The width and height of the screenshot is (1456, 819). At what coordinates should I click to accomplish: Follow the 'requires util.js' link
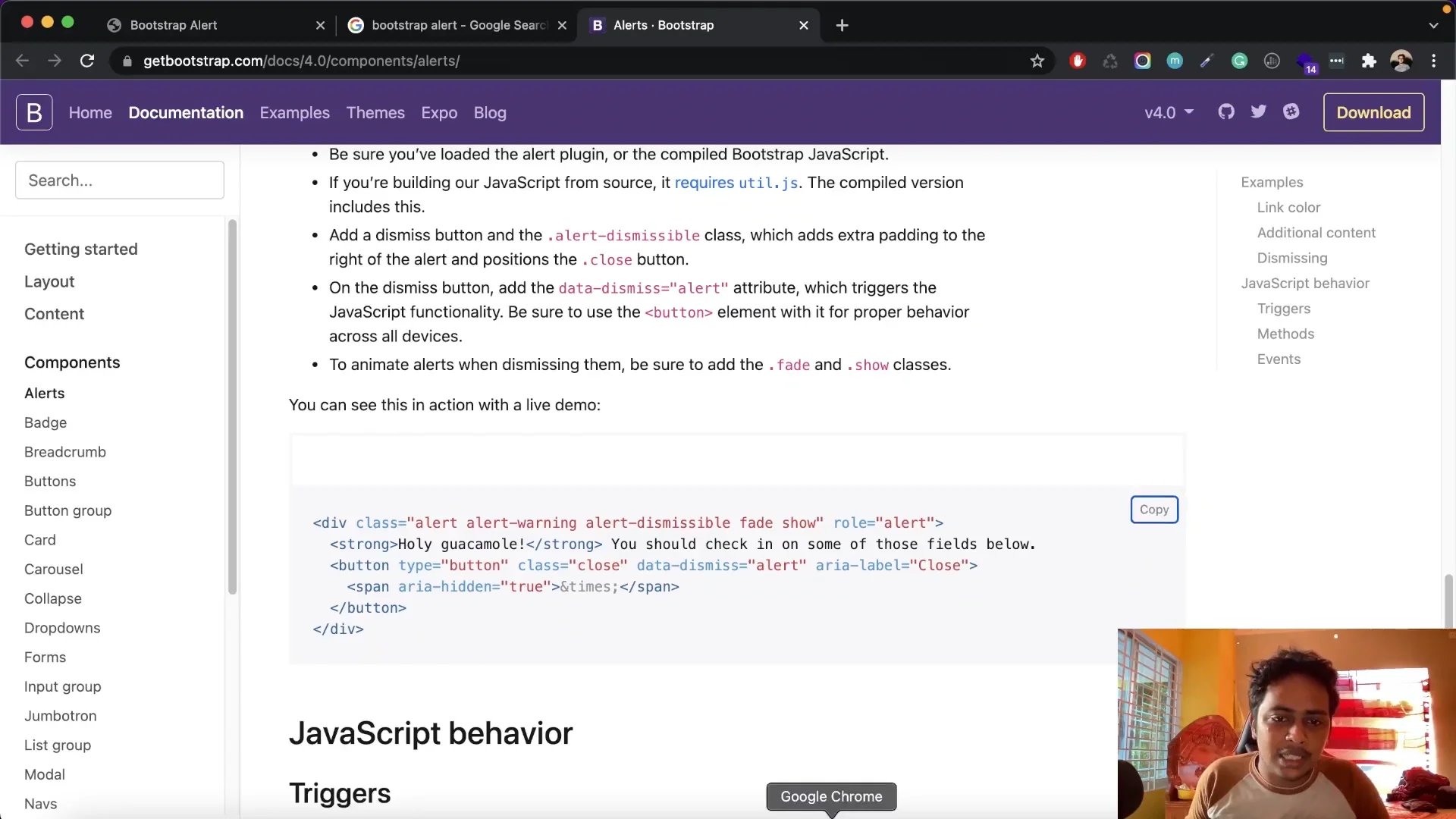coord(736,183)
